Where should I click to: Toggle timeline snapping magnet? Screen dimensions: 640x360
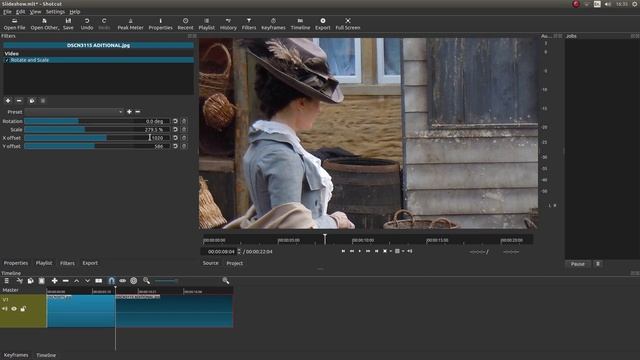(x=111, y=281)
